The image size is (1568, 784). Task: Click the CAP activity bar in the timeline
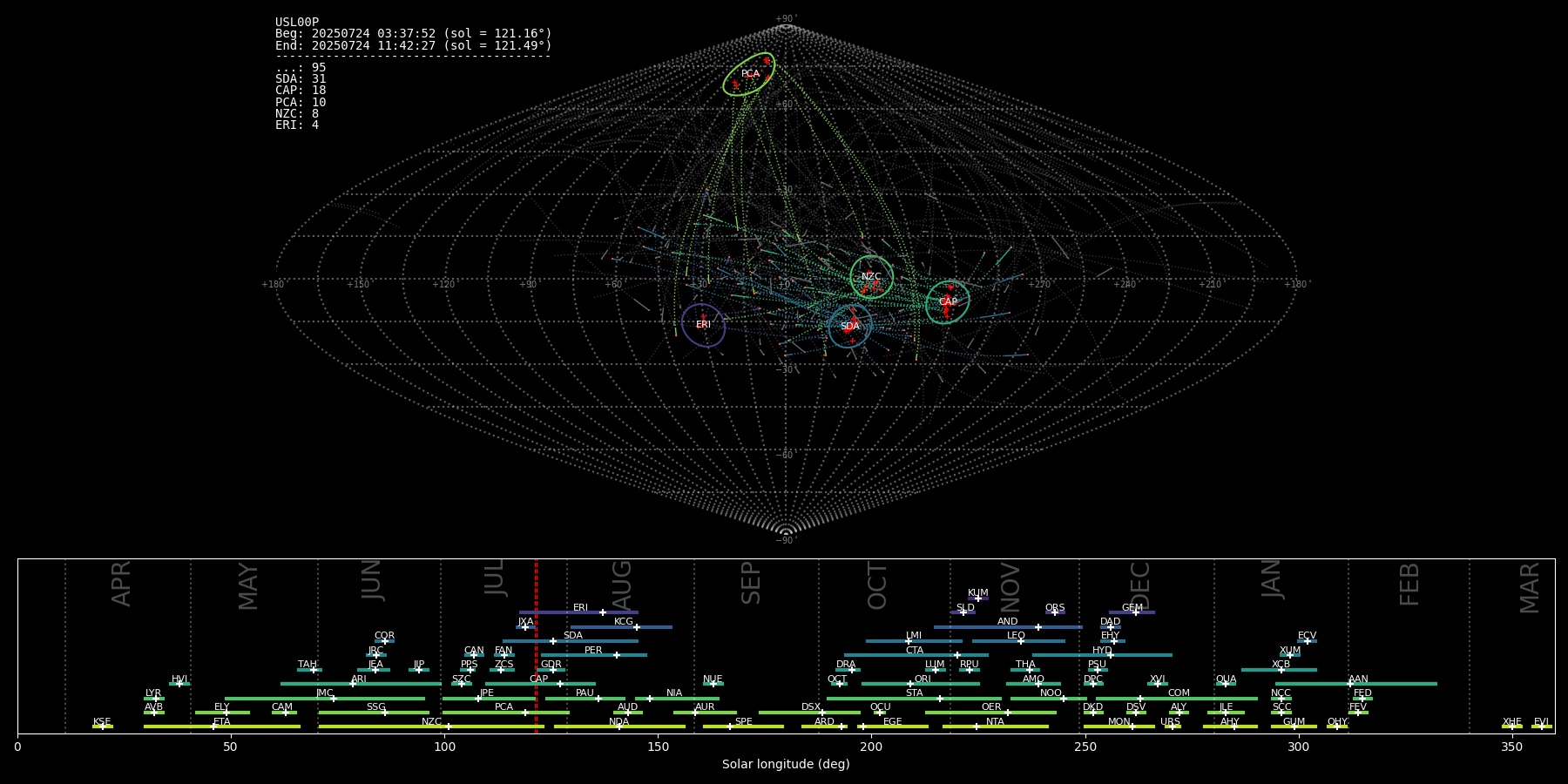click(x=541, y=684)
